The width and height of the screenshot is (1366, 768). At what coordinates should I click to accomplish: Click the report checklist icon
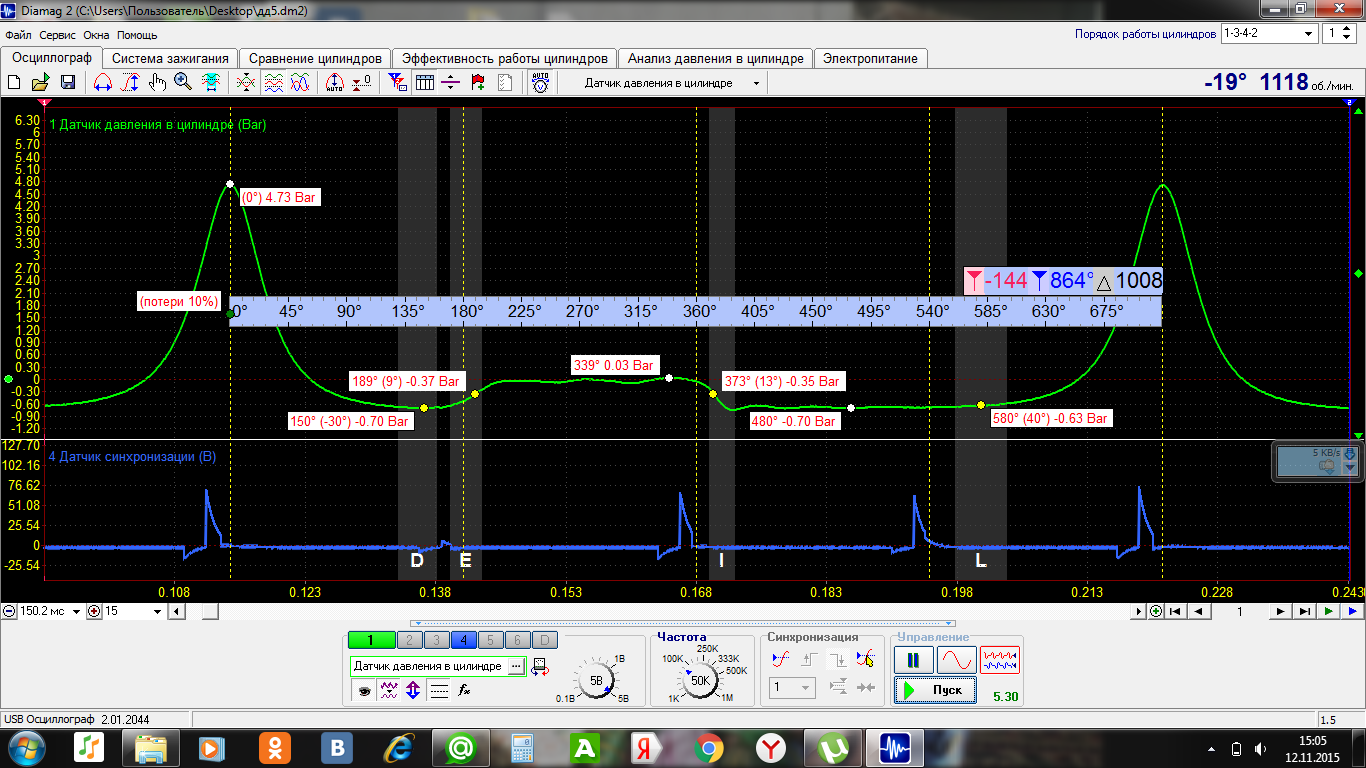coord(505,83)
